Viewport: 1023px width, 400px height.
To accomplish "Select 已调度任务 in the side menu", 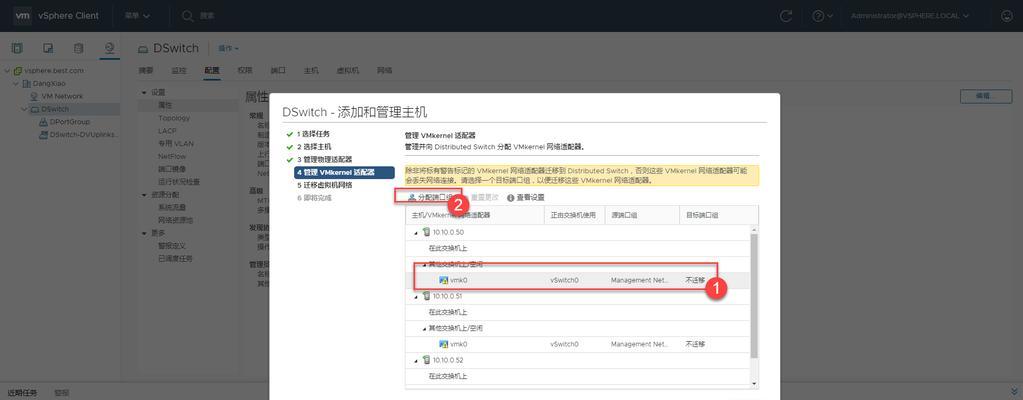I will (176, 258).
